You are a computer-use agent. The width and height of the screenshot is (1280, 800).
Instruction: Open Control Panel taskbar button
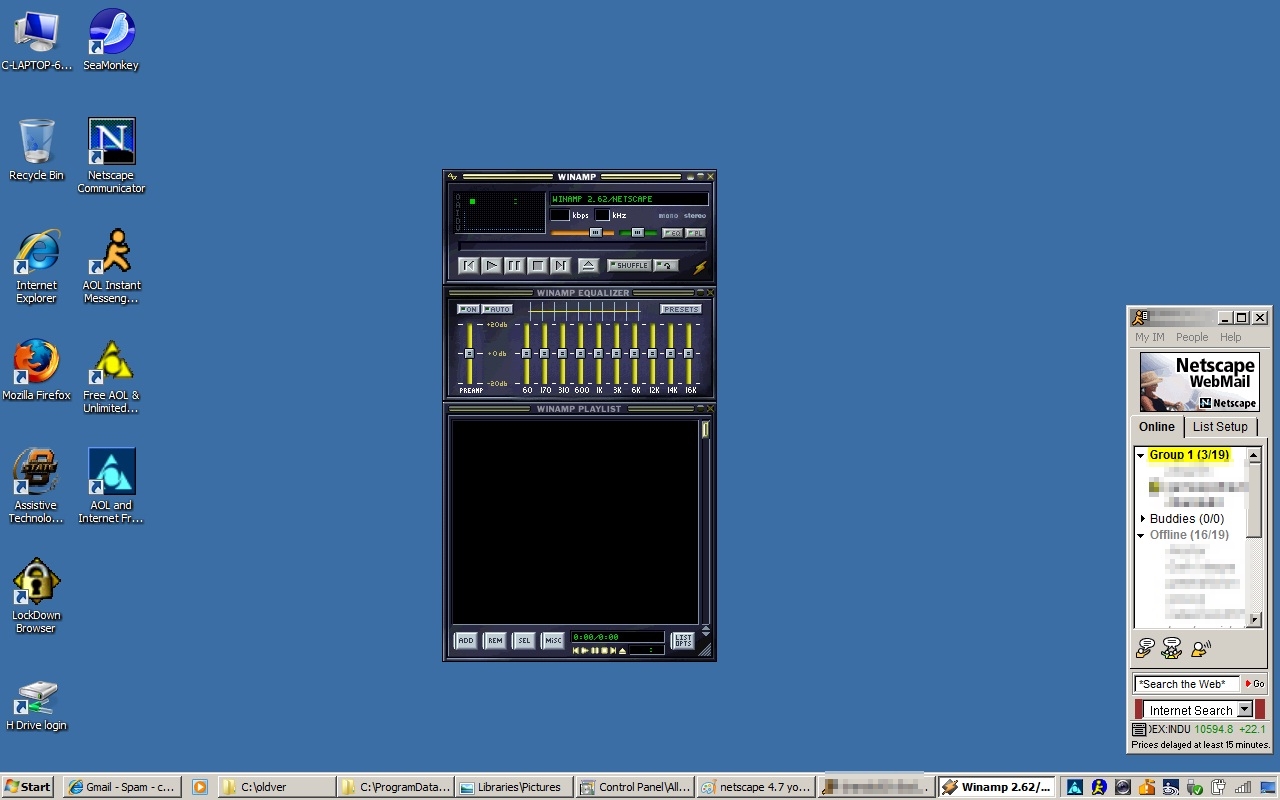coord(635,787)
